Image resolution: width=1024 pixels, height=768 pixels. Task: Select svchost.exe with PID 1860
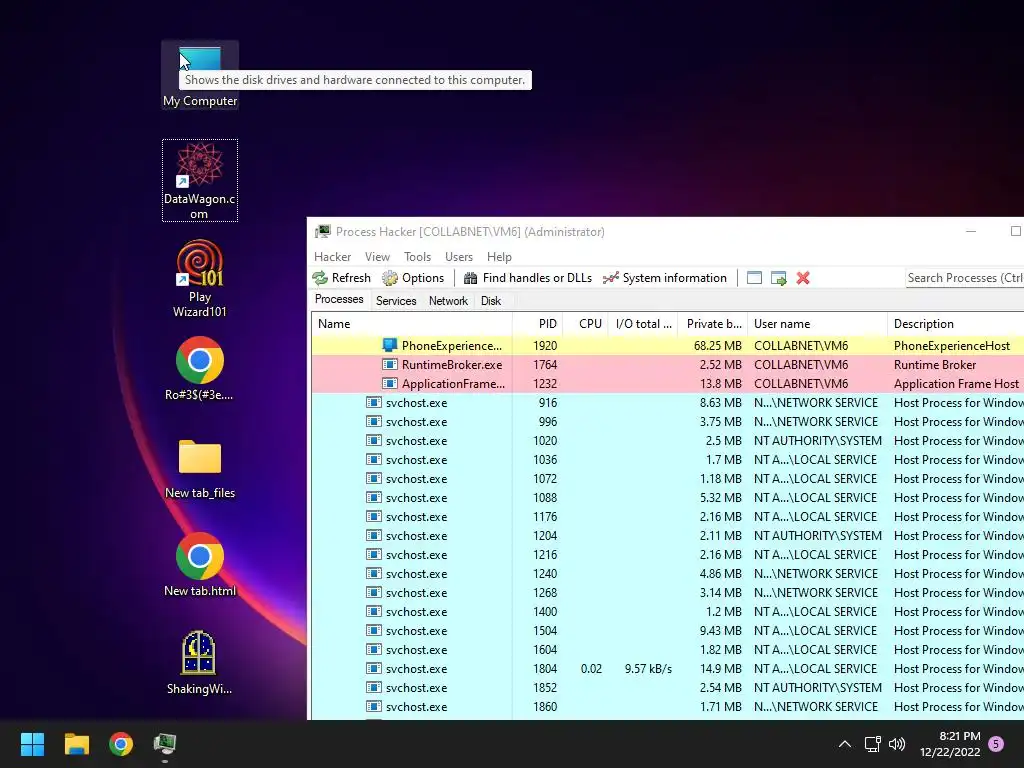(667, 706)
